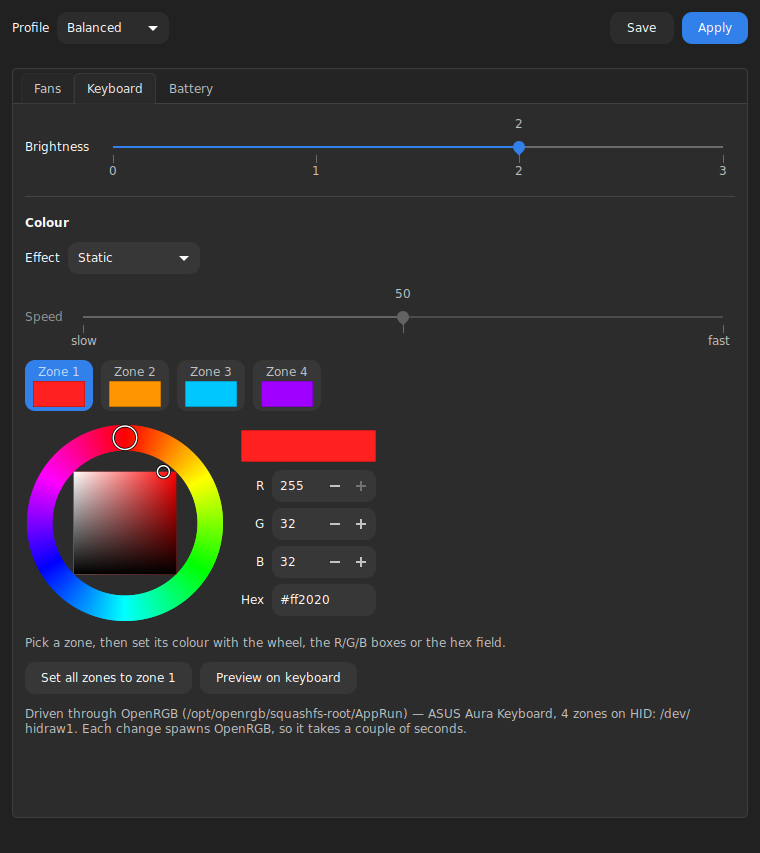Click the brightness tick label 3

click(x=723, y=171)
